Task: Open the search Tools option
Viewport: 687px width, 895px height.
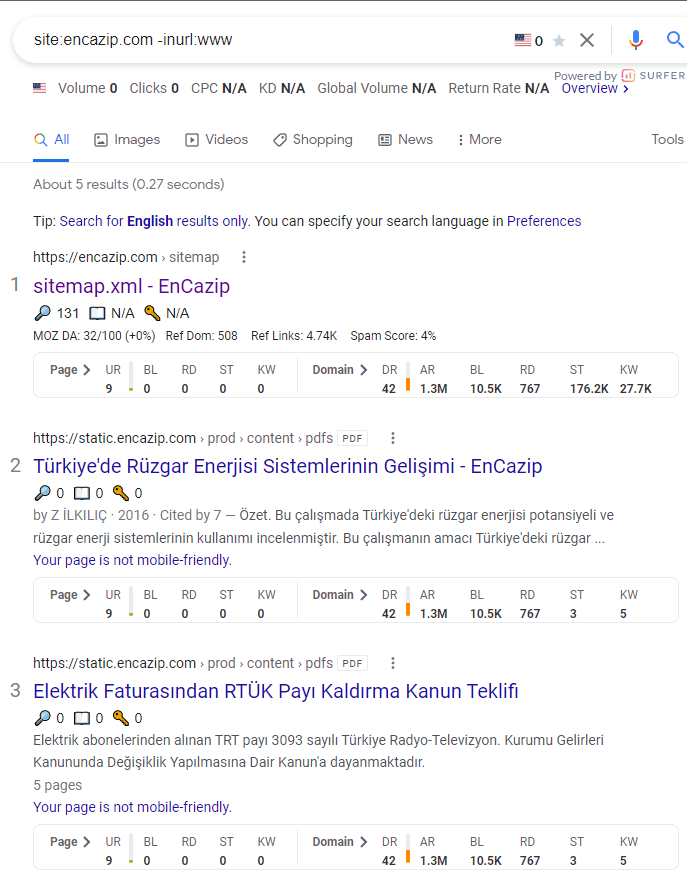Action: point(668,139)
